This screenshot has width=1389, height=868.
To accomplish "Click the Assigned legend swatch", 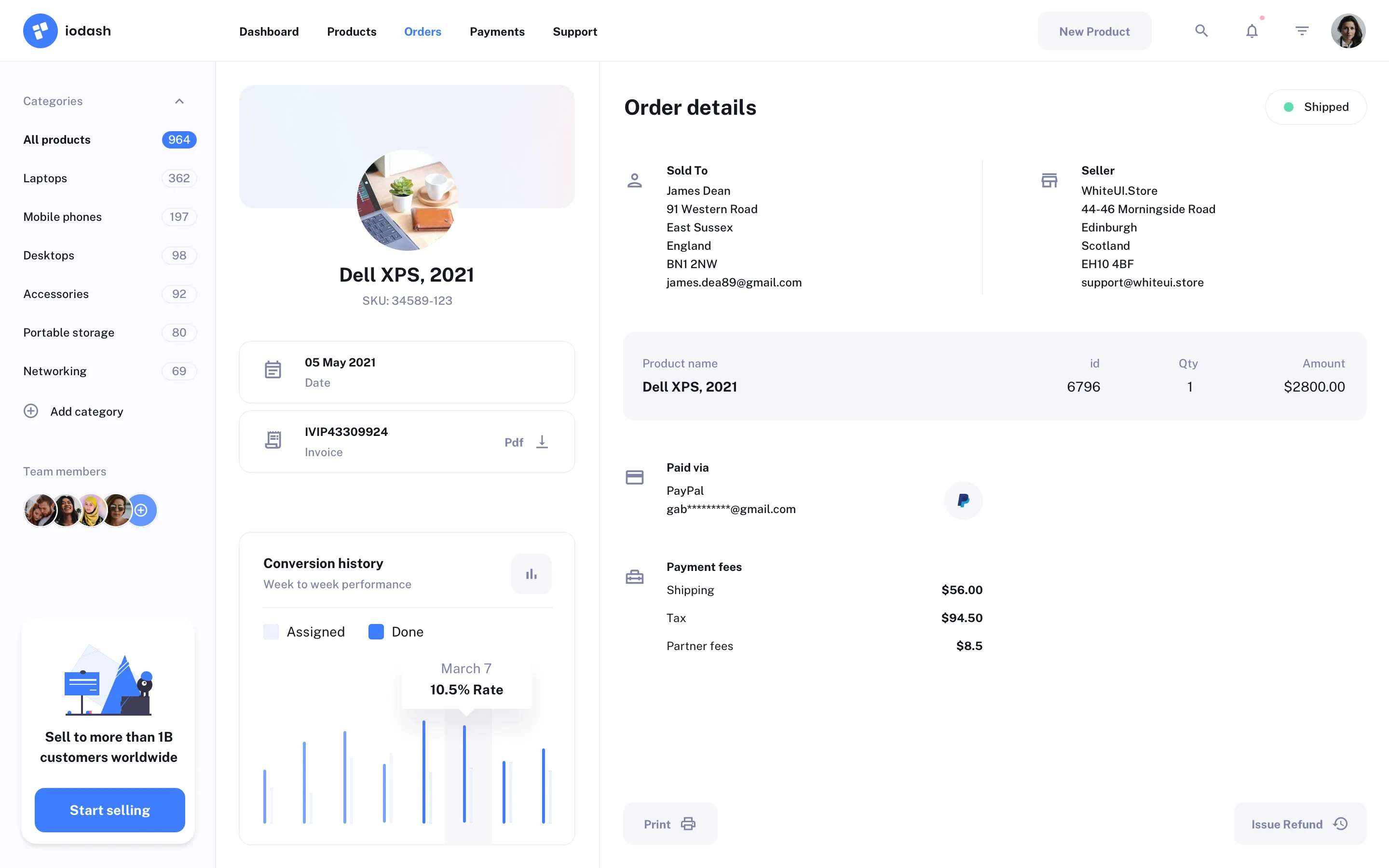I will [271, 631].
